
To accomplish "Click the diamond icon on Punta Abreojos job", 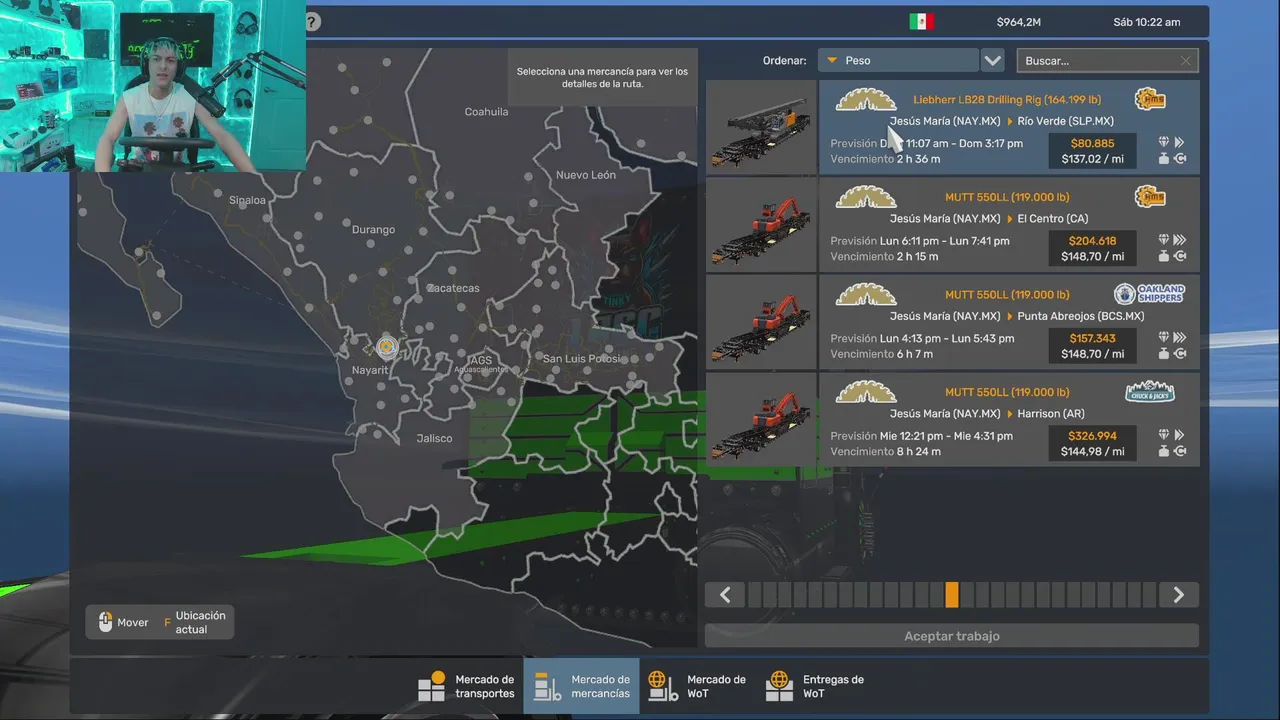I will click(x=1164, y=338).
